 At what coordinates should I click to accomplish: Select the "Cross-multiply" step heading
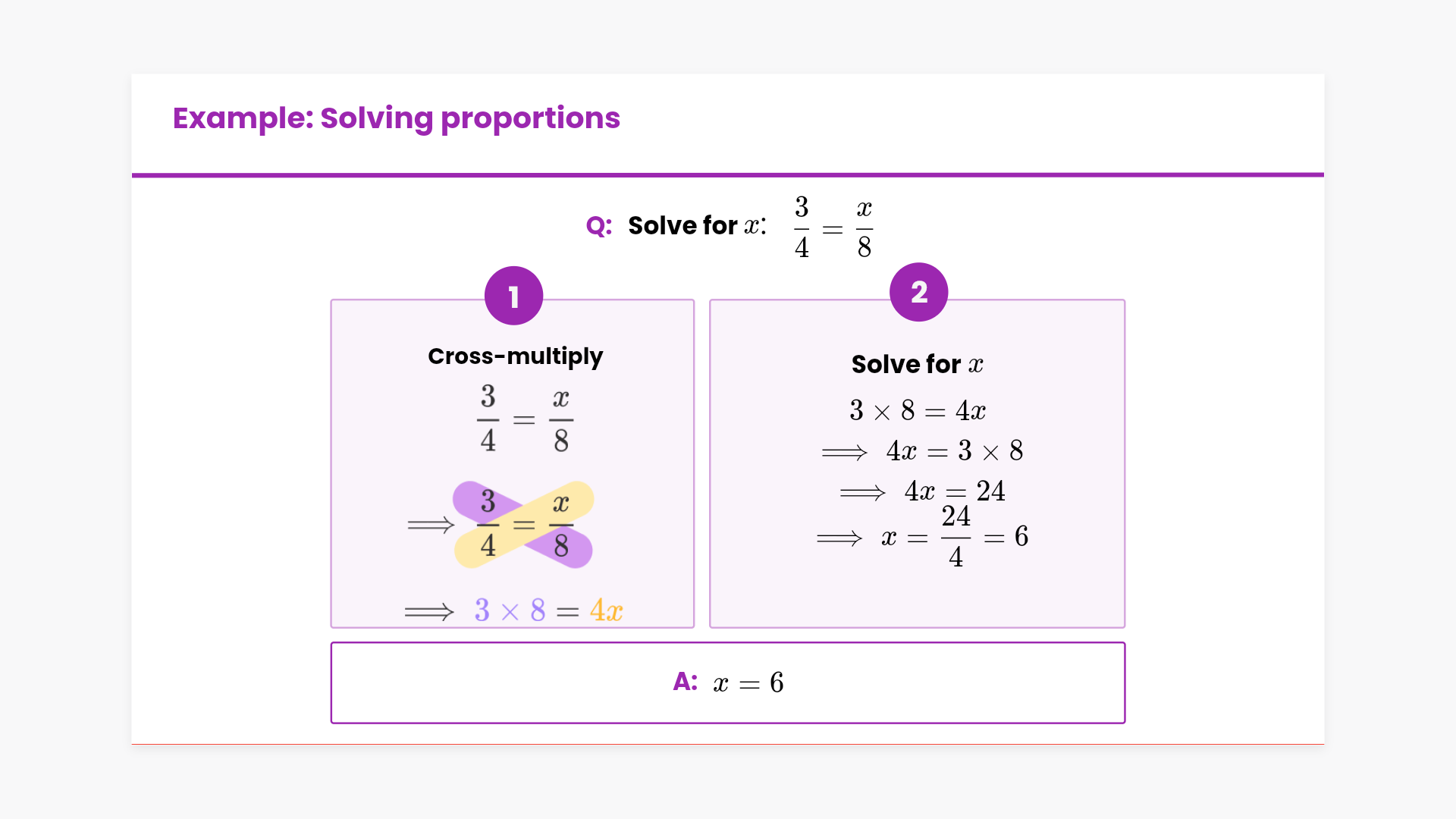point(515,356)
